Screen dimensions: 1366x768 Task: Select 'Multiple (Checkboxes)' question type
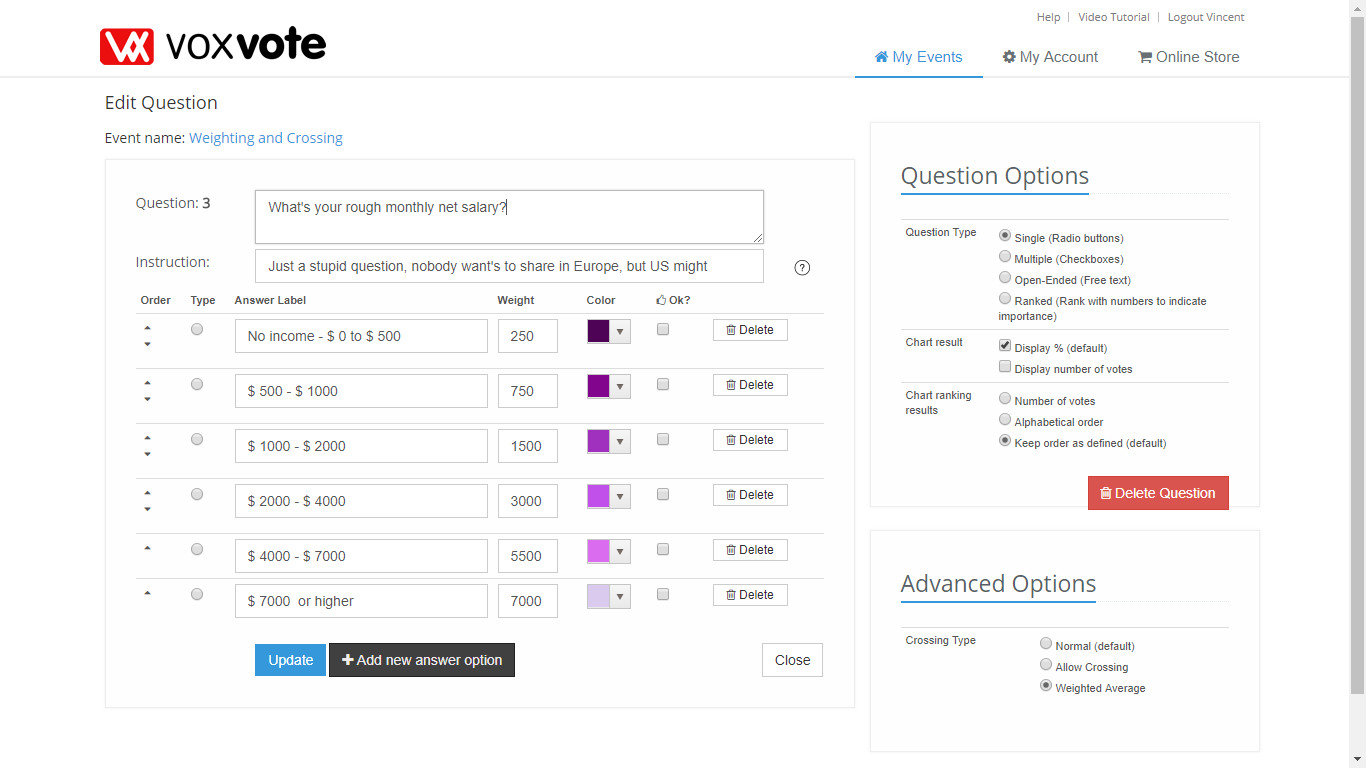(x=1005, y=257)
